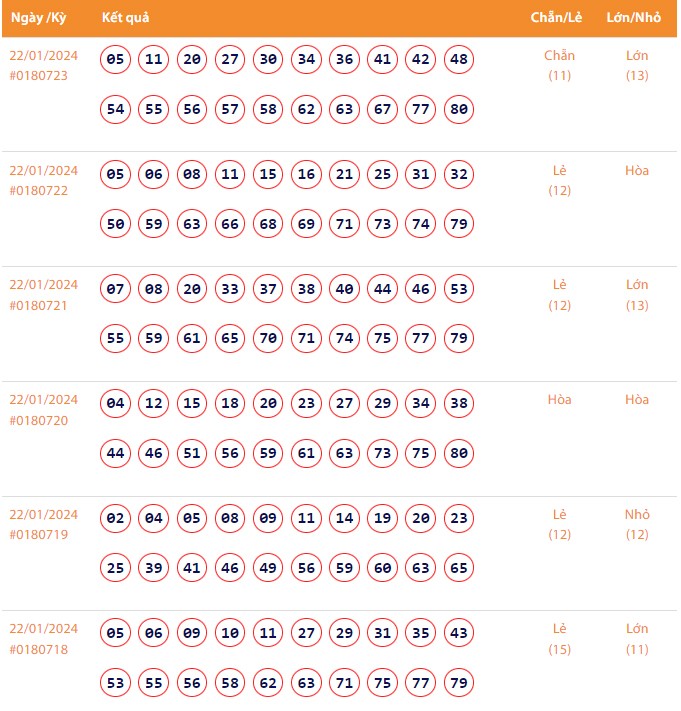Click the draw ID #0180720
Screen dimensions: 681x711
[39, 420]
